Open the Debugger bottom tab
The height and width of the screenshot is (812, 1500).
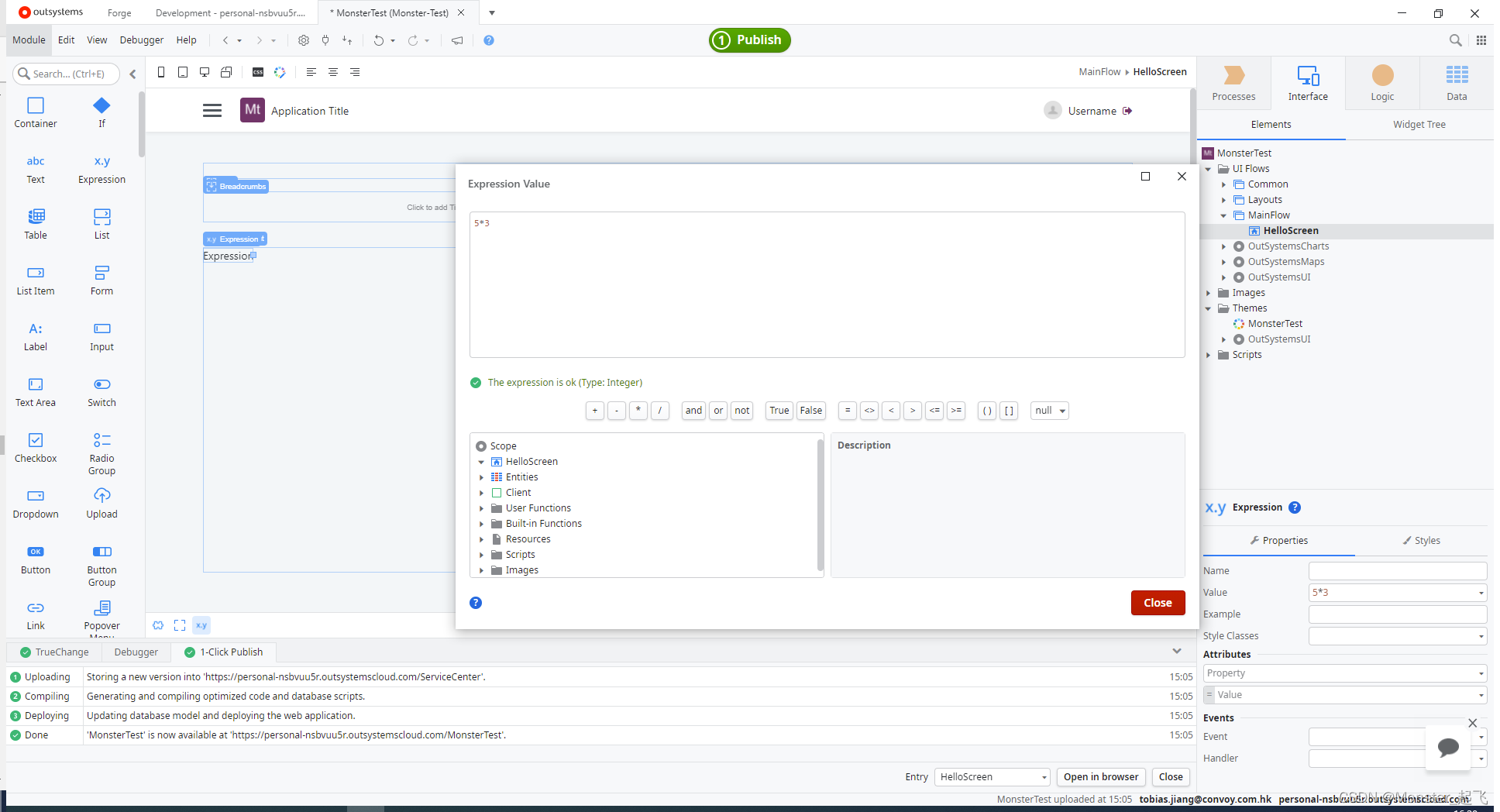[x=136, y=652]
